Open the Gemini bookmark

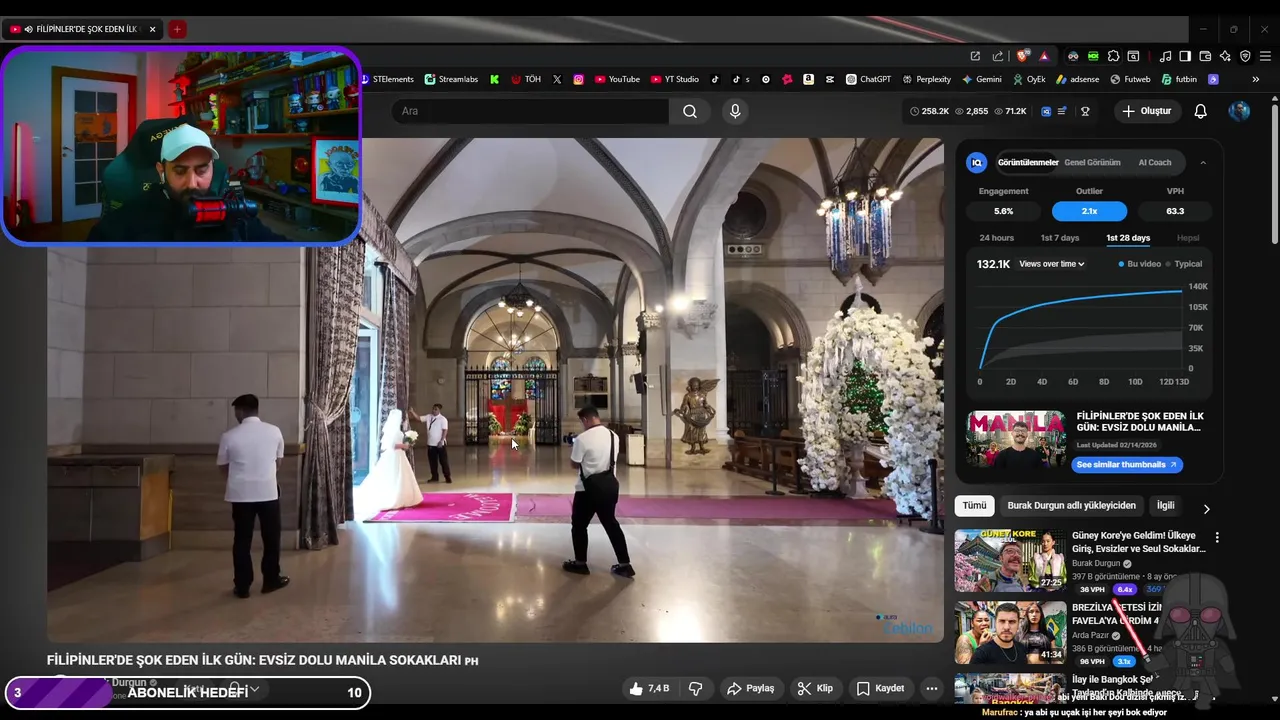pyautogui.click(x=982, y=79)
